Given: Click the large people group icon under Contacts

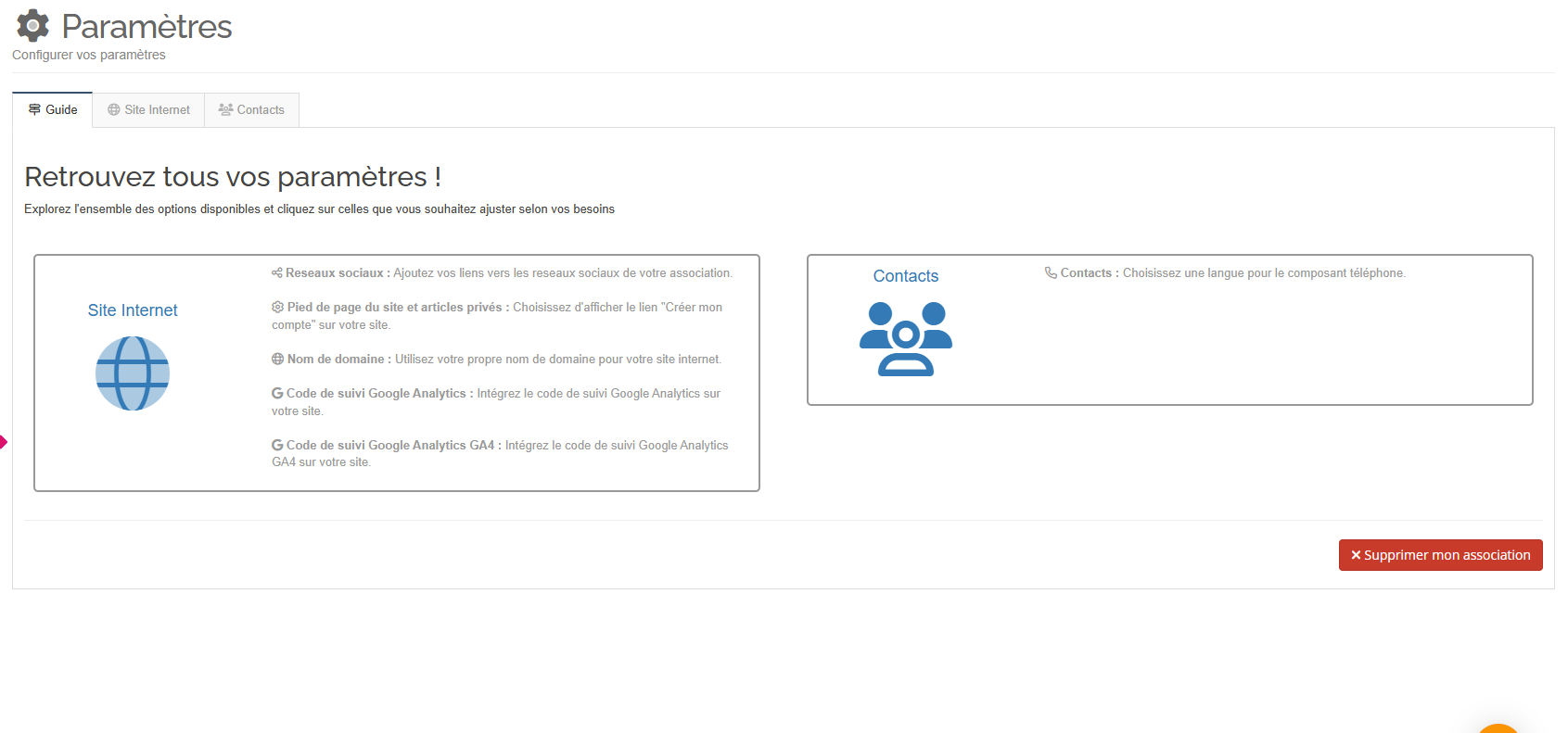Looking at the screenshot, I should click(905, 338).
